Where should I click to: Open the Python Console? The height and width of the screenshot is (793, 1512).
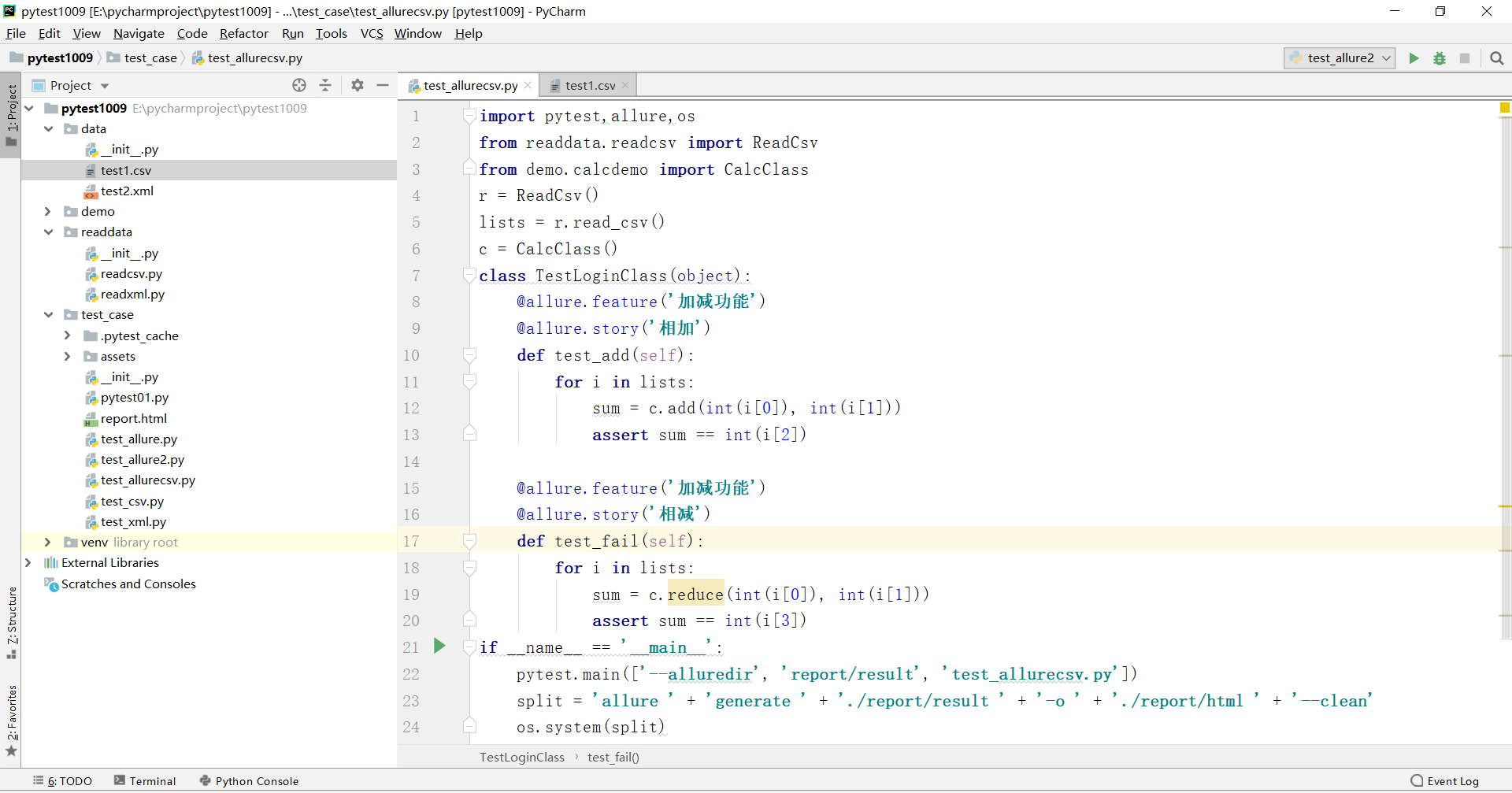point(249,780)
